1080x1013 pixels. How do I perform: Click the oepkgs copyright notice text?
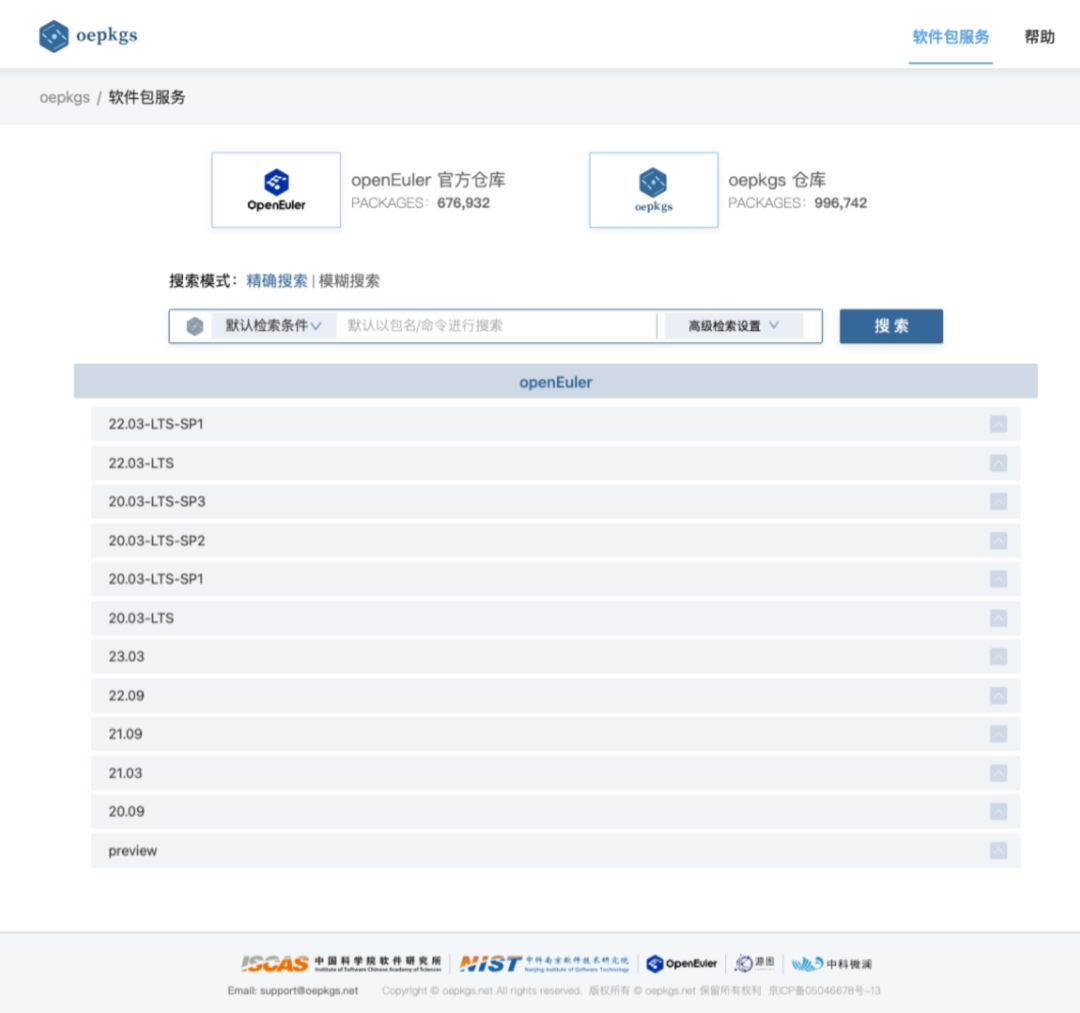point(572,991)
